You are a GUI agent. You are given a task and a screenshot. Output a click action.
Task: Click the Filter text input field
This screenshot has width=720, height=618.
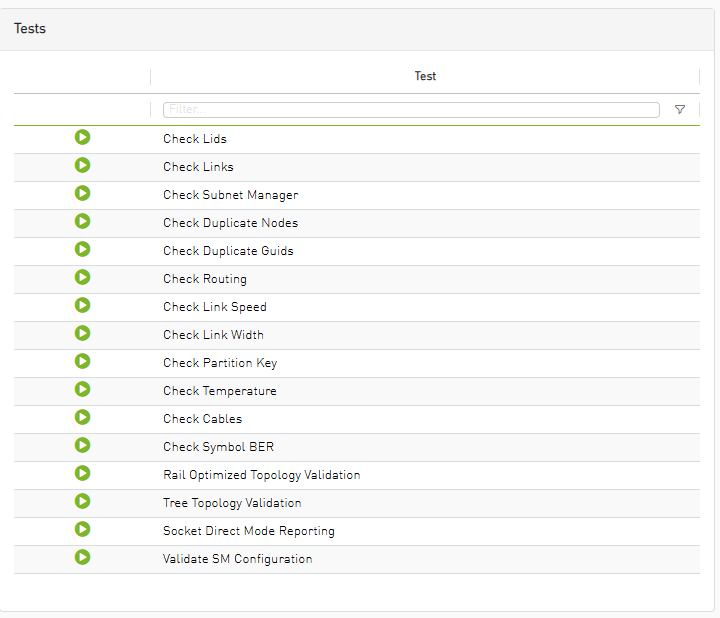pos(410,110)
